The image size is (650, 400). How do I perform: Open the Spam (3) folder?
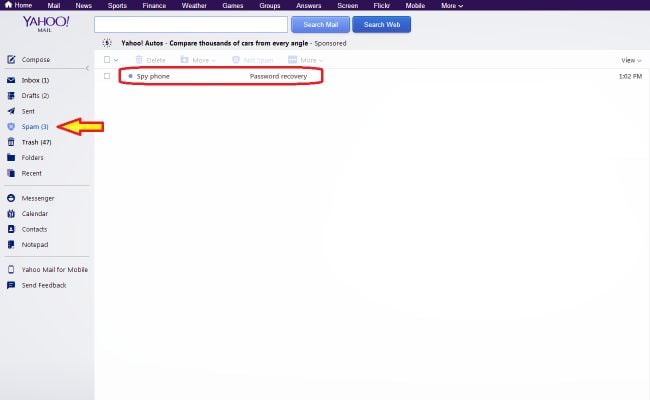[35, 127]
